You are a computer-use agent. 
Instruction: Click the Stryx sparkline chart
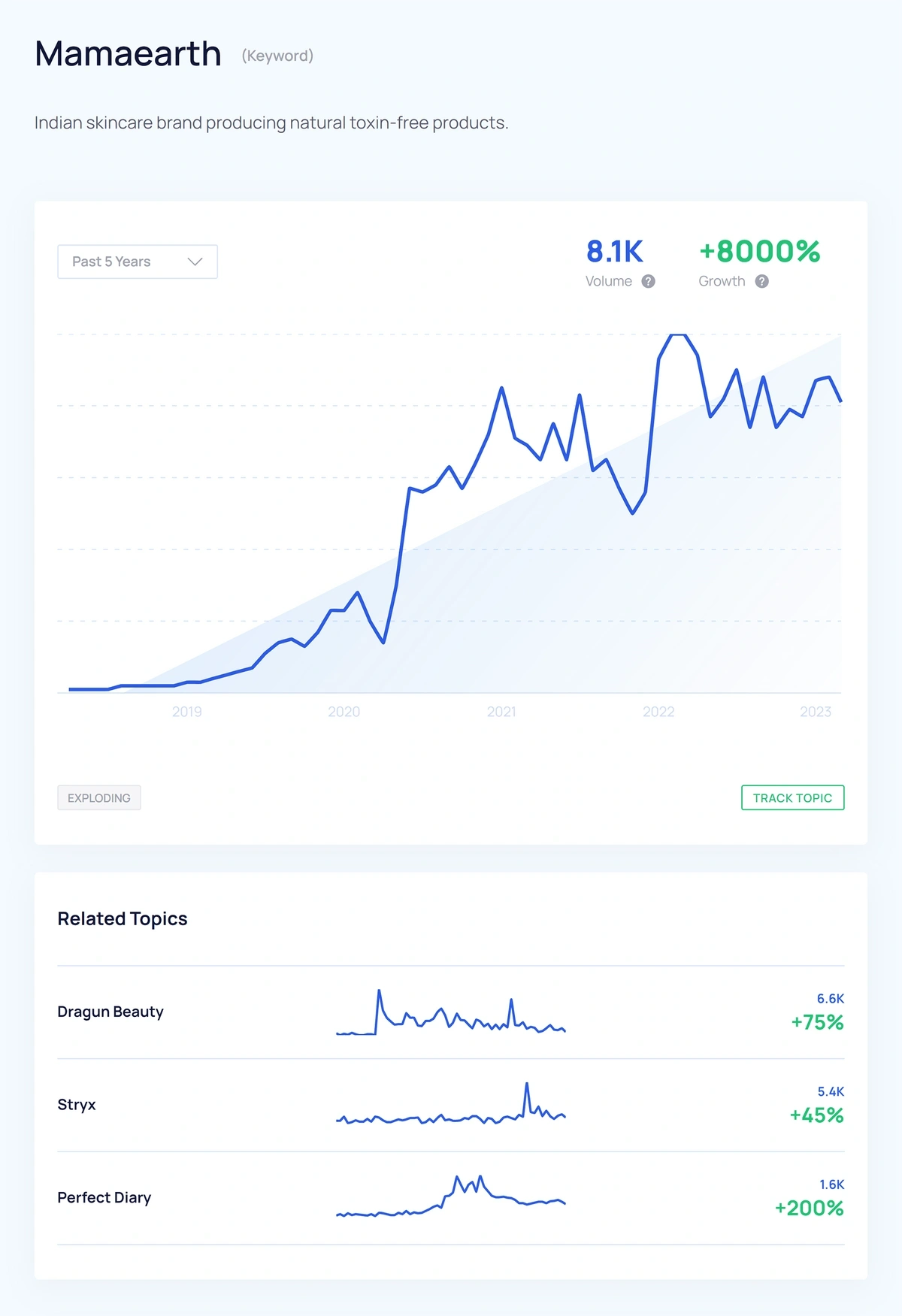(451, 1106)
